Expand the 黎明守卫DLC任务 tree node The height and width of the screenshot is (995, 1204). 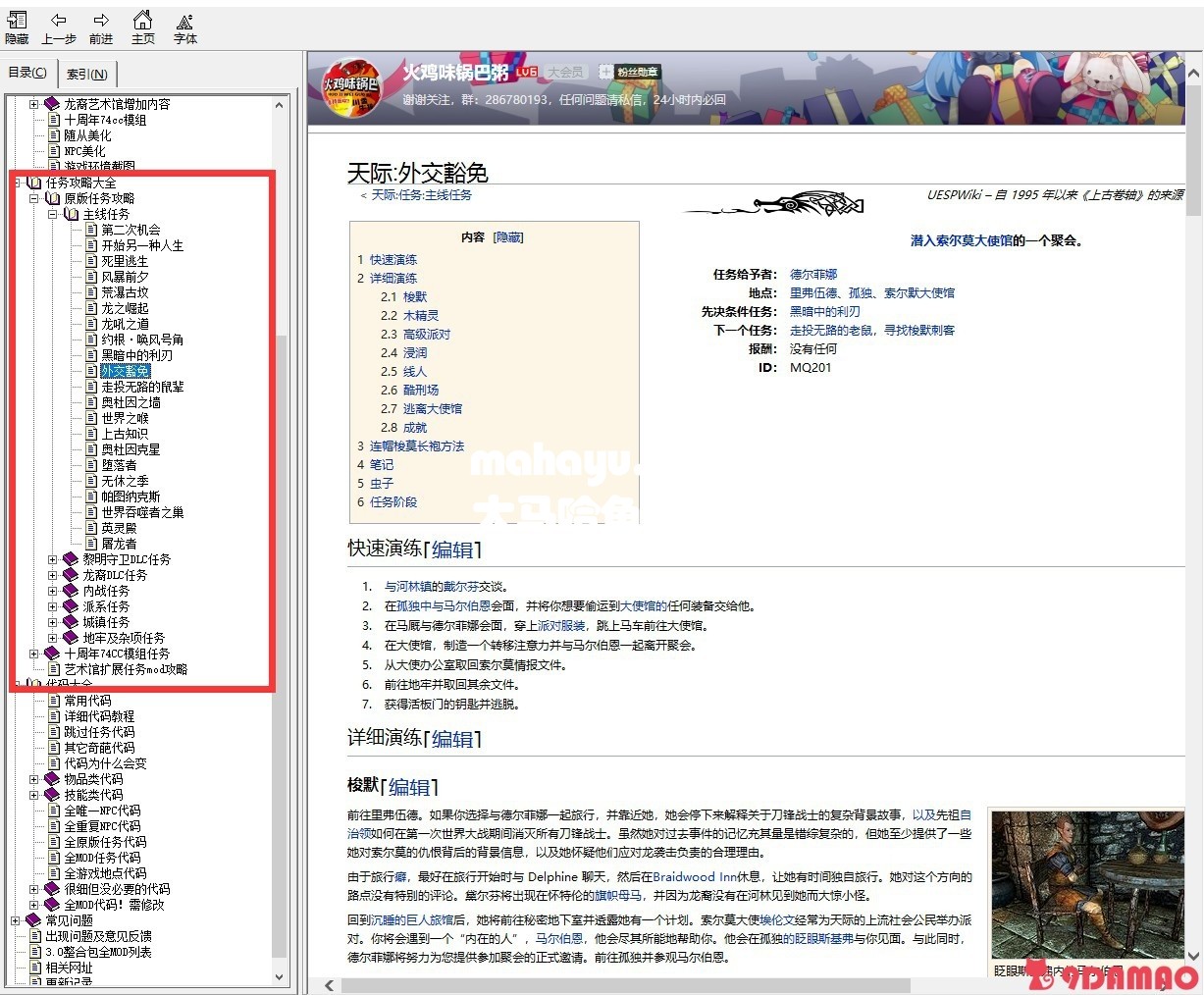(53, 559)
